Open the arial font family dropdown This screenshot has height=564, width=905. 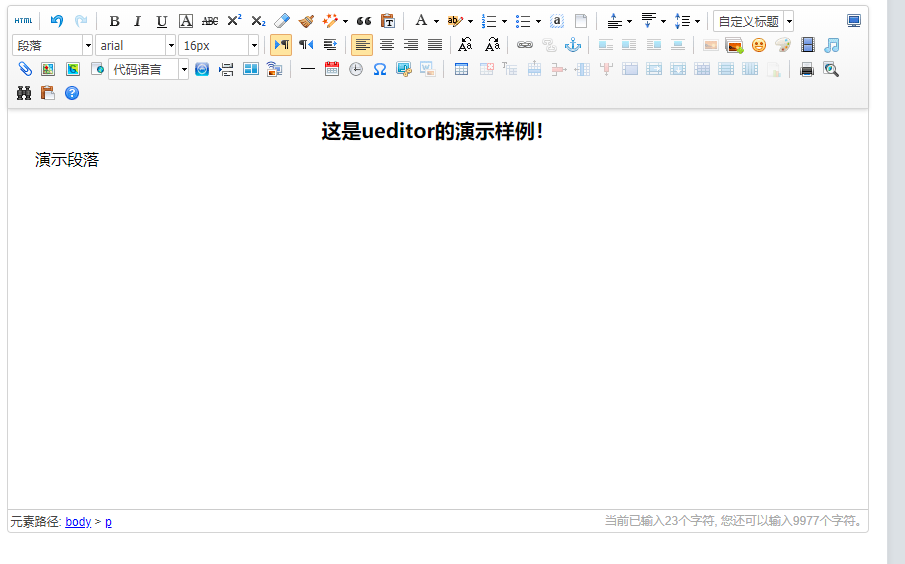[x=136, y=45]
